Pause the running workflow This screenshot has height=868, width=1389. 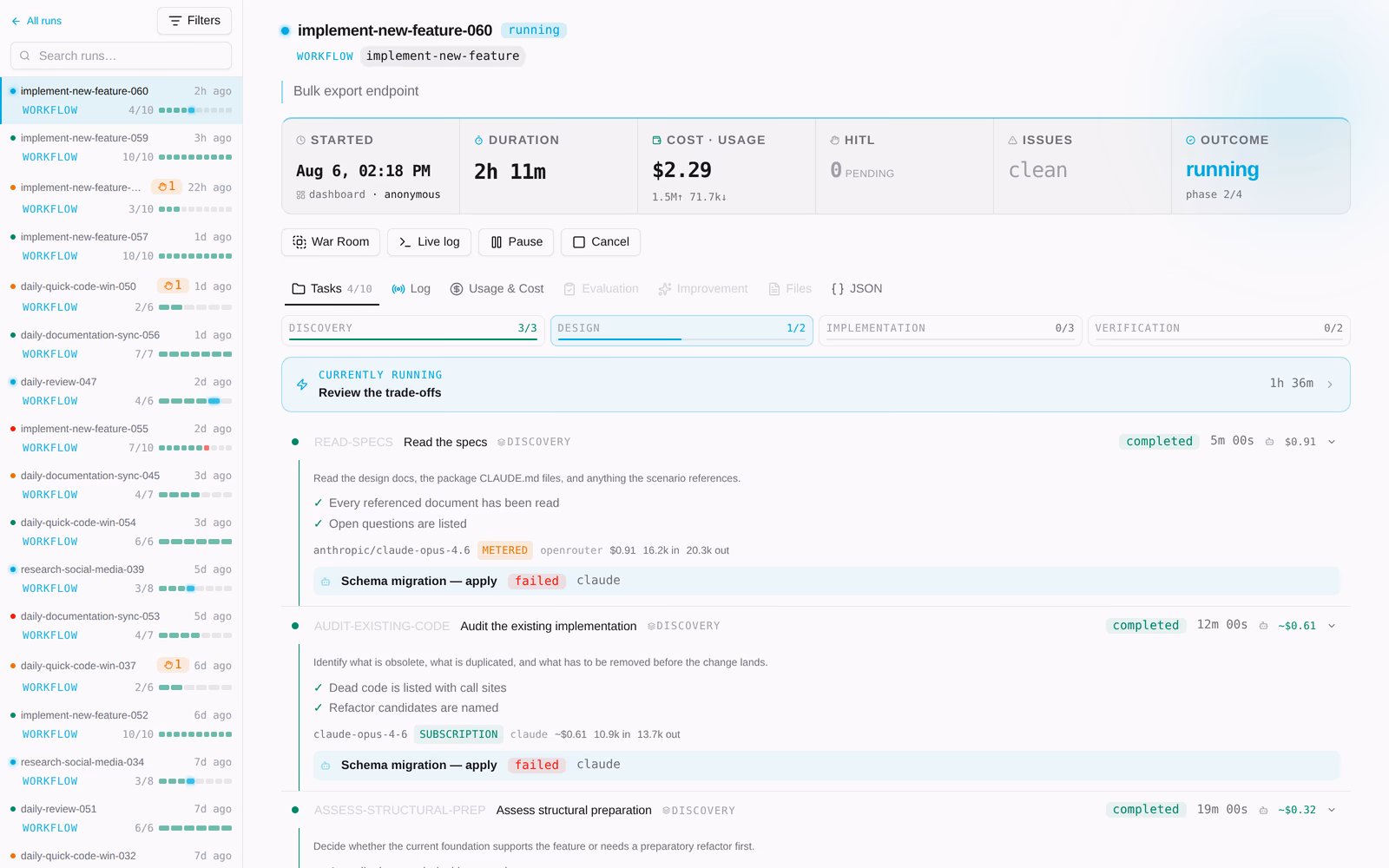[517, 242]
